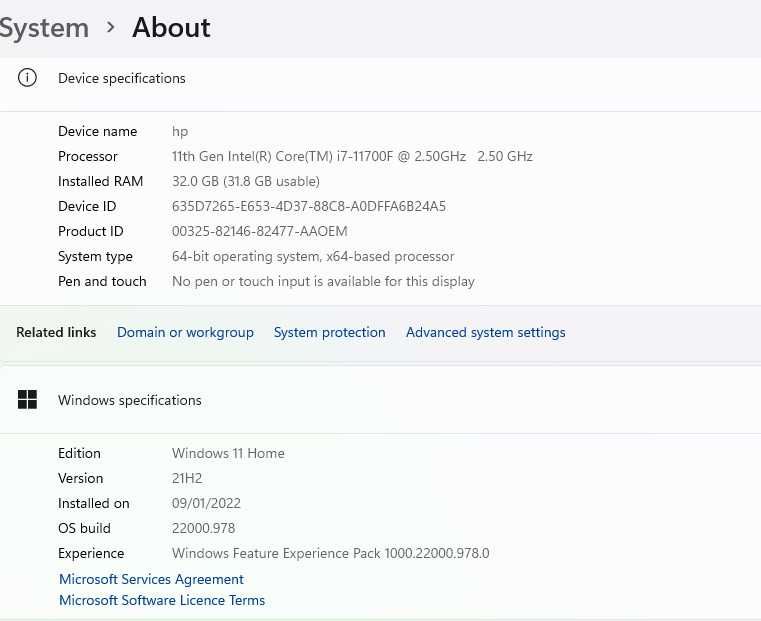Viewport: 761px width, 621px height.
Task: Go back to System in the breadcrumb
Action: [44, 27]
